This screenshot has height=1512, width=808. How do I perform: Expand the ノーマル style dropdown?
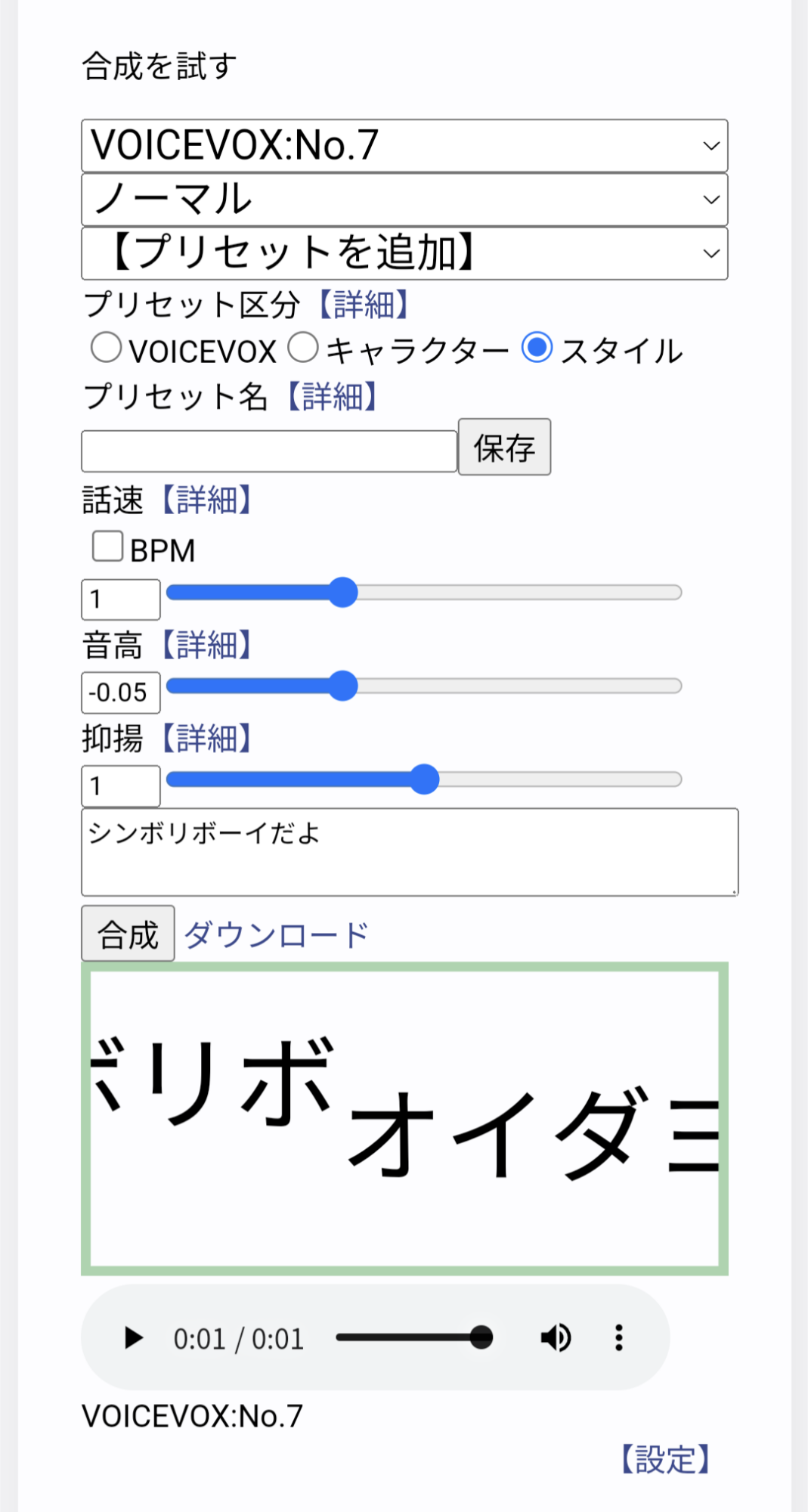coord(404,200)
